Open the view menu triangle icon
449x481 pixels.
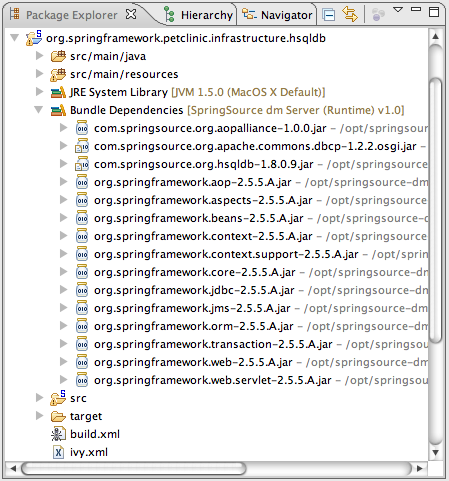click(398, 10)
